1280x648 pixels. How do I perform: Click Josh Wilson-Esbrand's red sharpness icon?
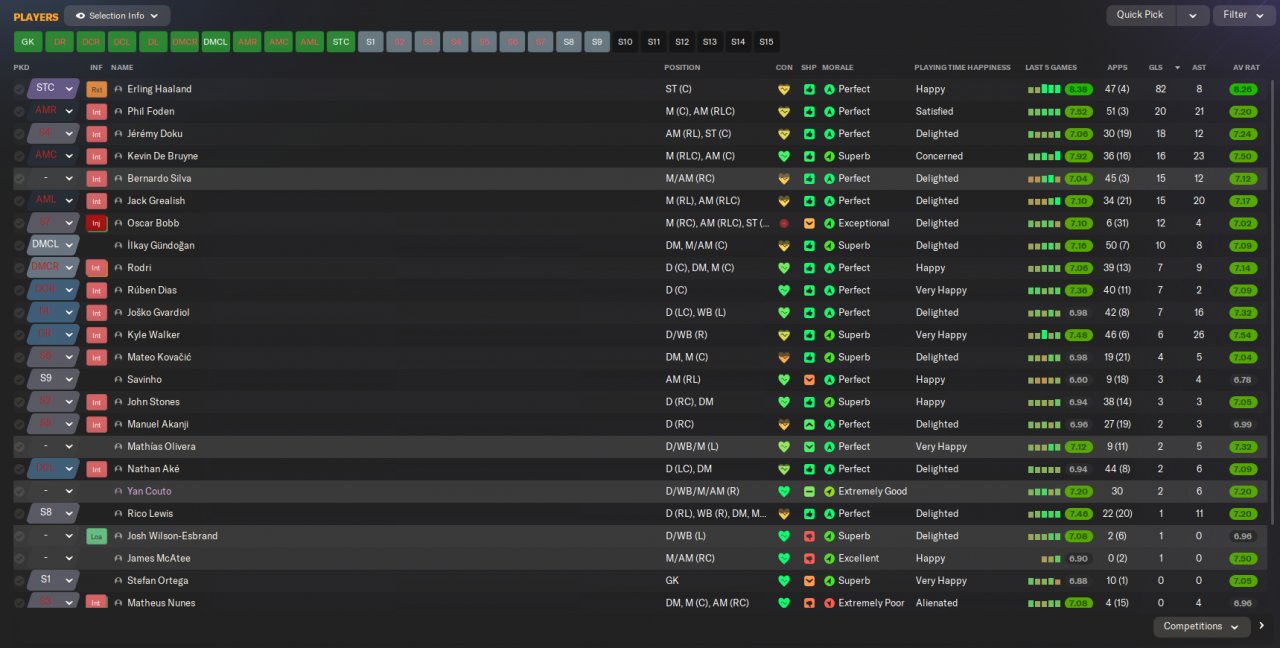(x=809, y=536)
